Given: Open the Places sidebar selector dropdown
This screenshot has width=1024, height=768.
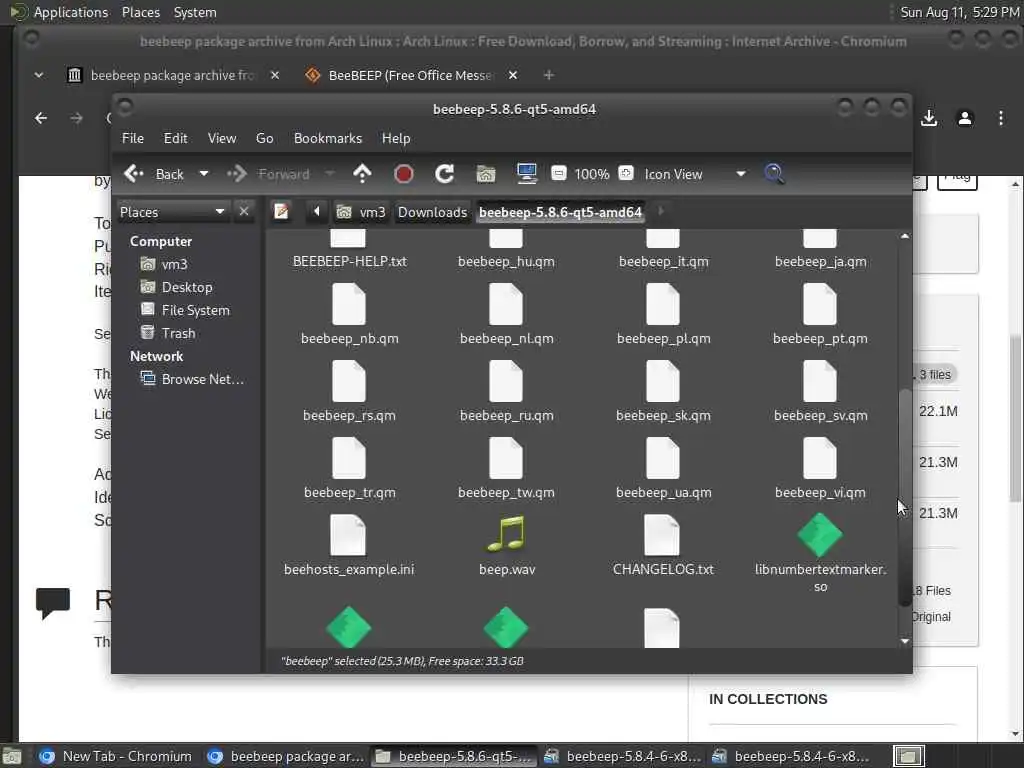Looking at the screenshot, I should [172, 212].
